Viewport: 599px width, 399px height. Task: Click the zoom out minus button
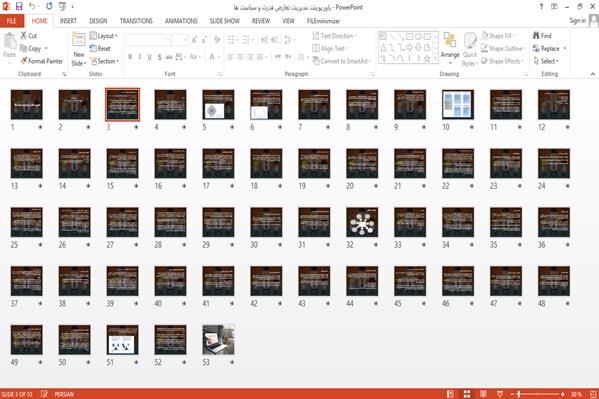point(512,394)
